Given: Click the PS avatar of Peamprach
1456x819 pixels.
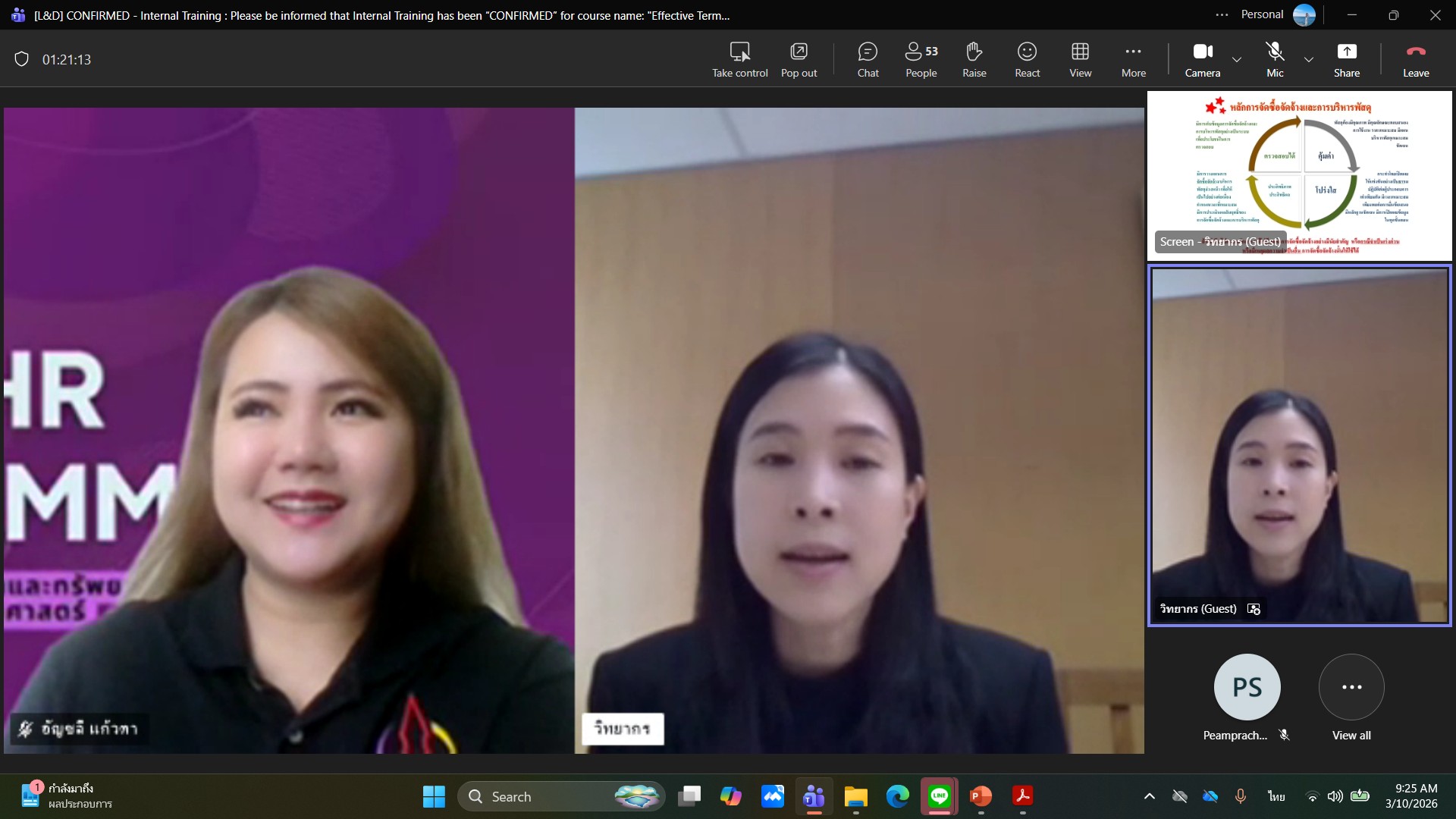Looking at the screenshot, I should pyautogui.click(x=1247, y=687).
